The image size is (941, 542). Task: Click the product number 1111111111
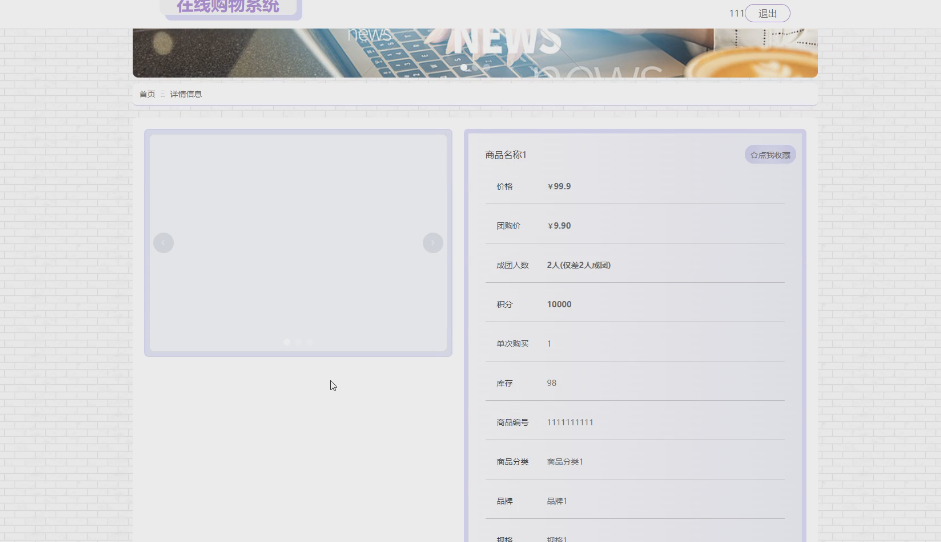tap(570, 422)
